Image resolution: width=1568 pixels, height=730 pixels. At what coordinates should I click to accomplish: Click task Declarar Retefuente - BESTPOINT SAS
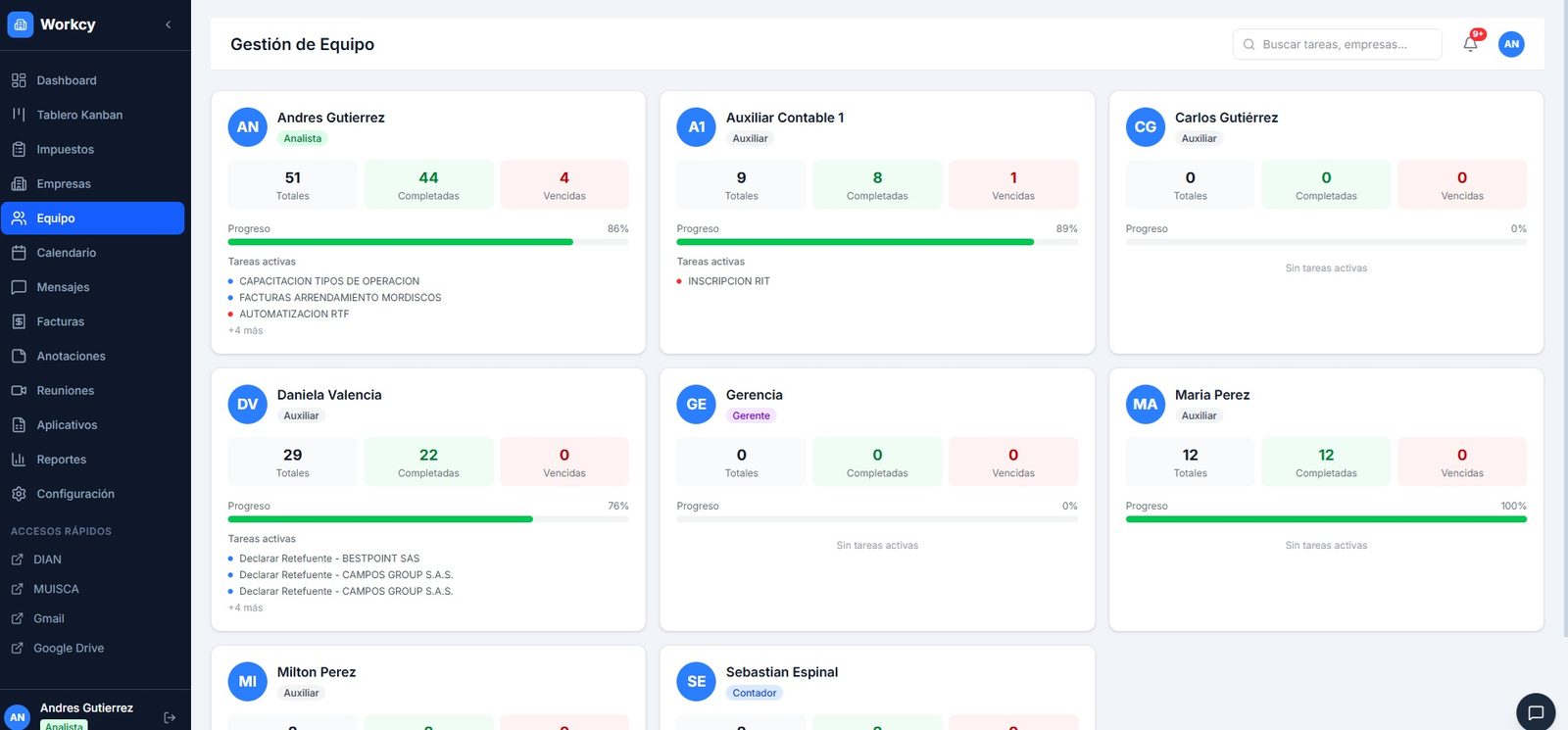[x=329, y=559]
